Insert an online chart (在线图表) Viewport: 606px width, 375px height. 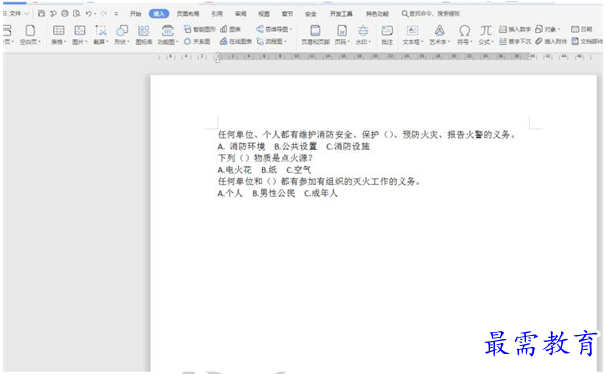[236, 41]
